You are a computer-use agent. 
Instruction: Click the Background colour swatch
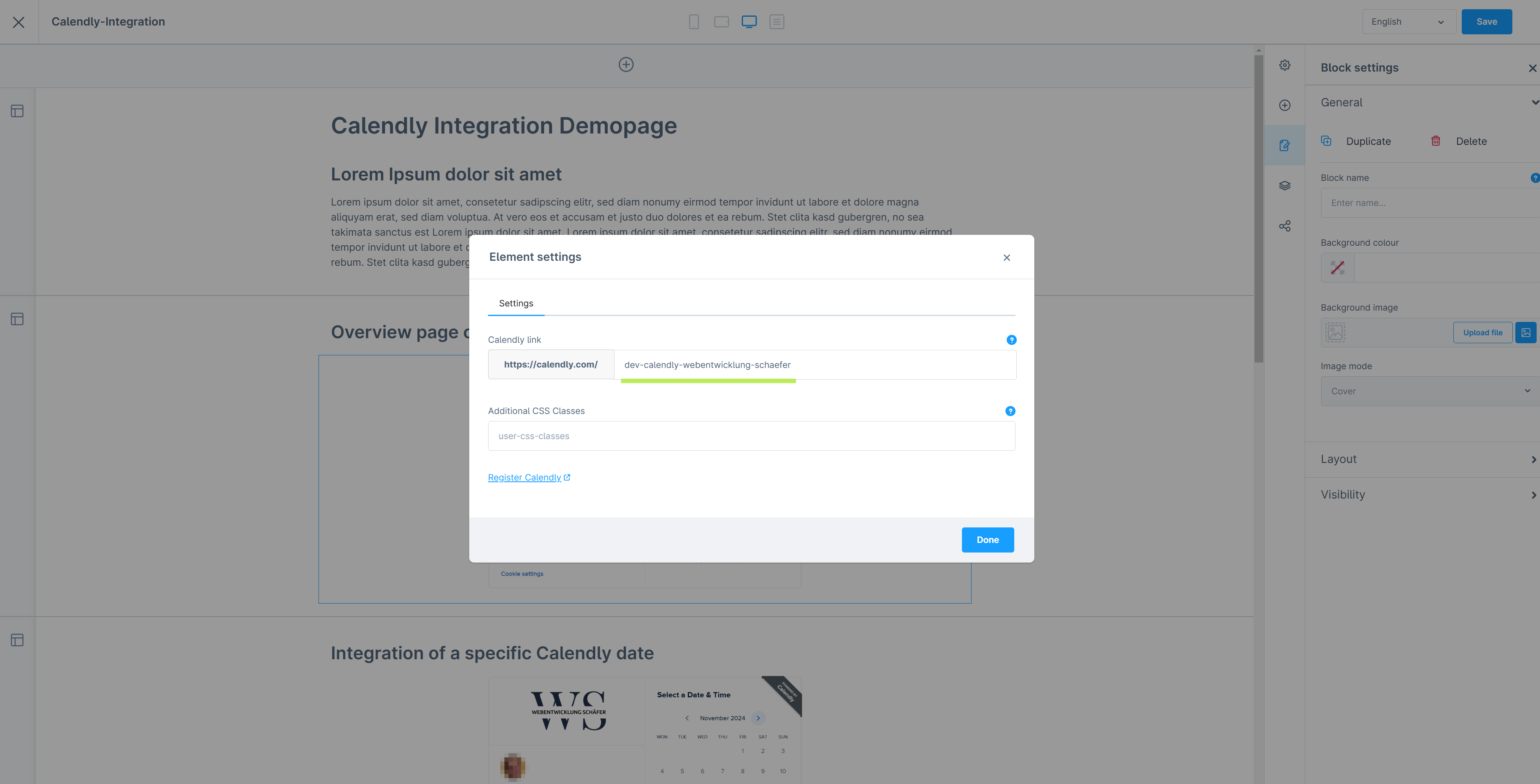pos(1337,268)
